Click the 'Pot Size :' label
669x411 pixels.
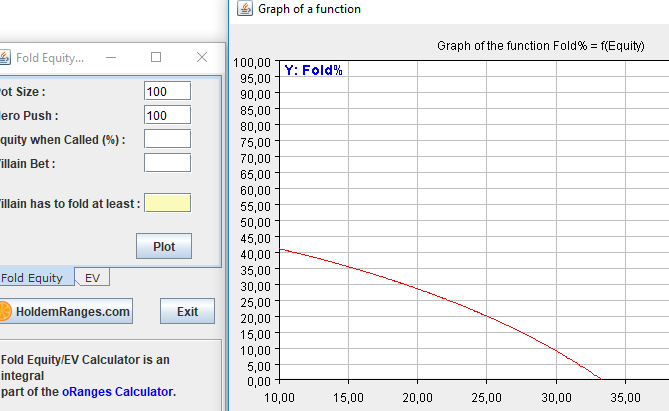(21, 92)
